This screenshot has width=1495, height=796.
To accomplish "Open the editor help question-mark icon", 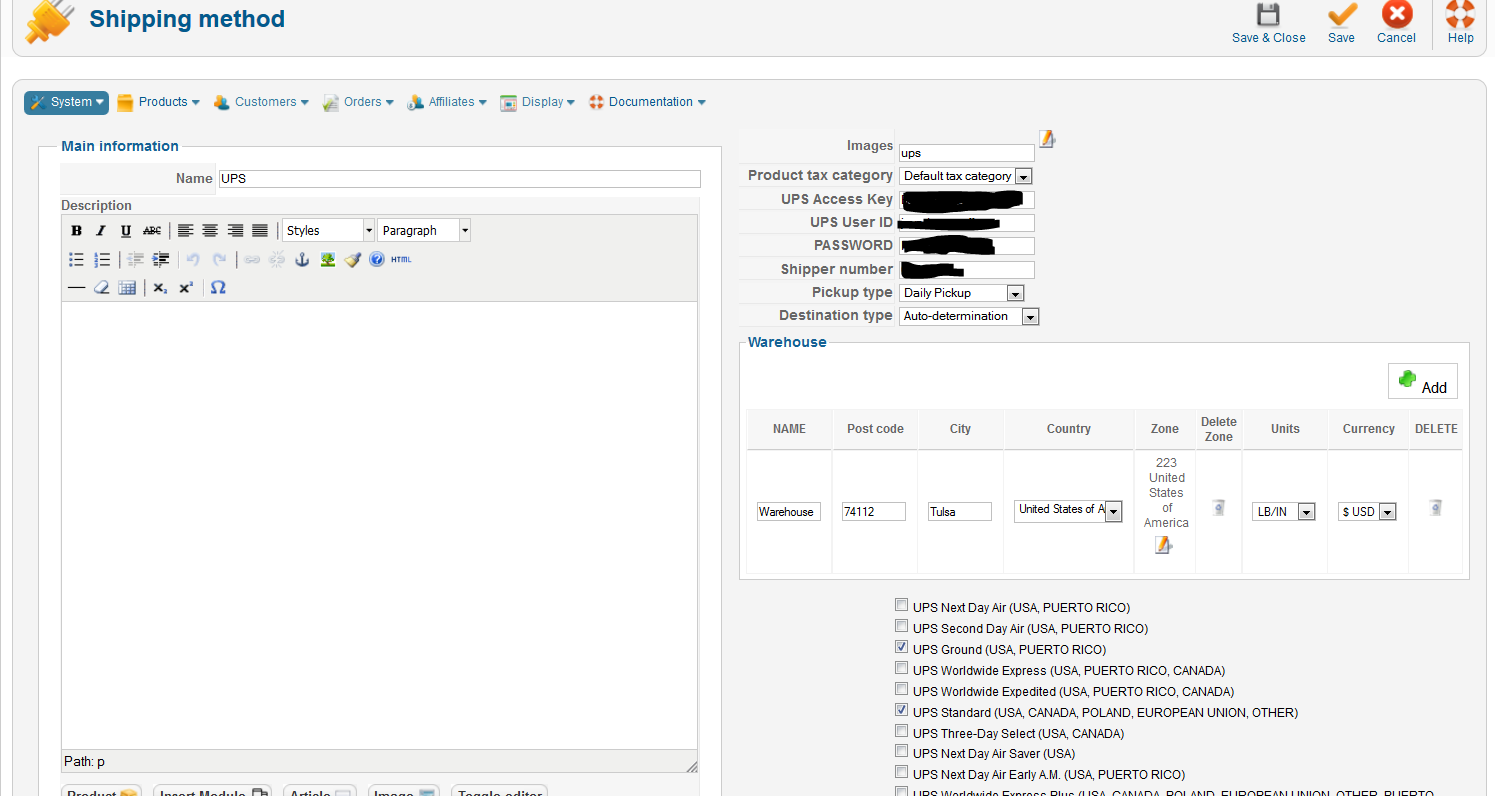I will coord(377,260).
